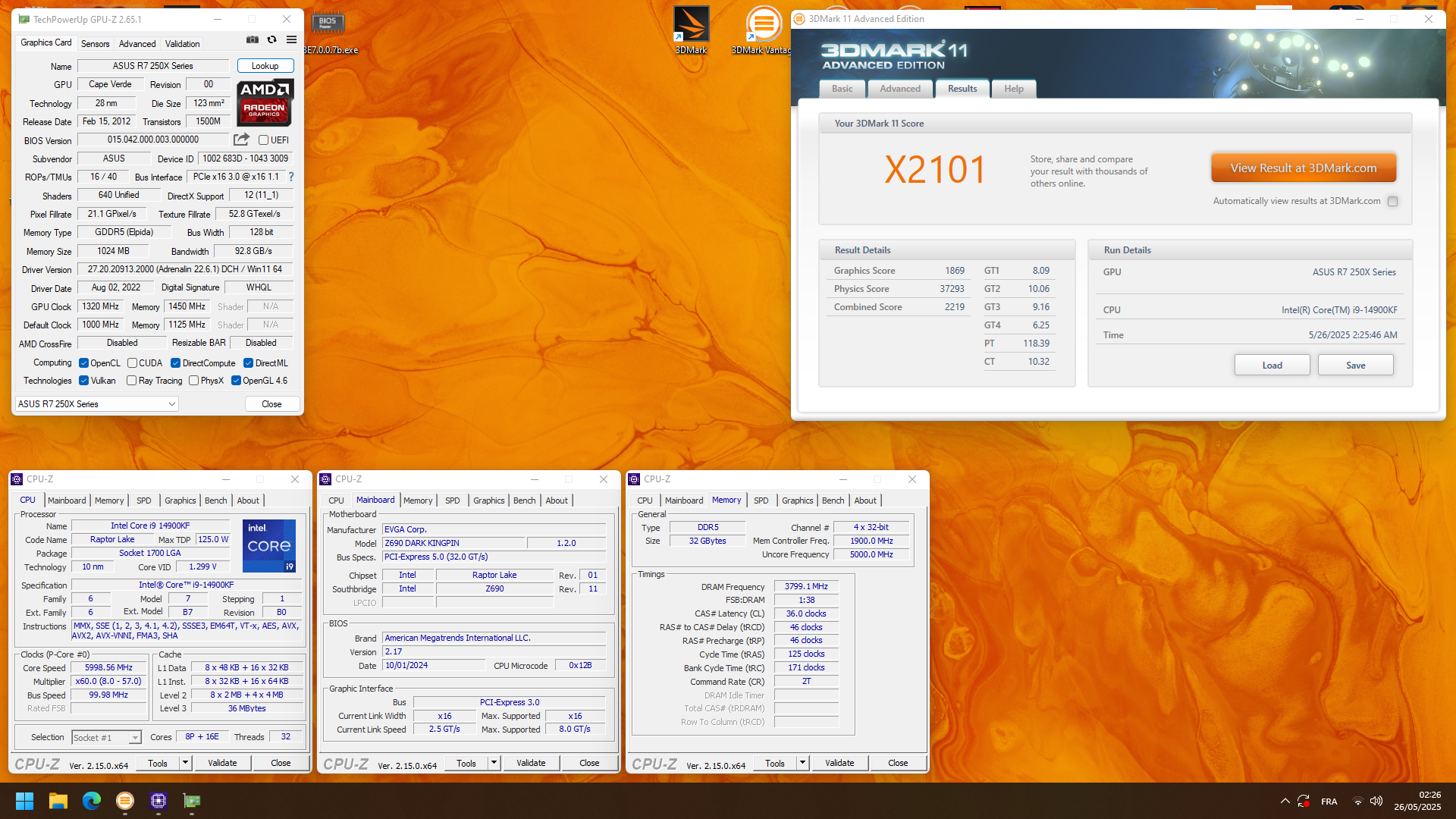
Task: Click Close button in GPU-Z
Action: 271,404
